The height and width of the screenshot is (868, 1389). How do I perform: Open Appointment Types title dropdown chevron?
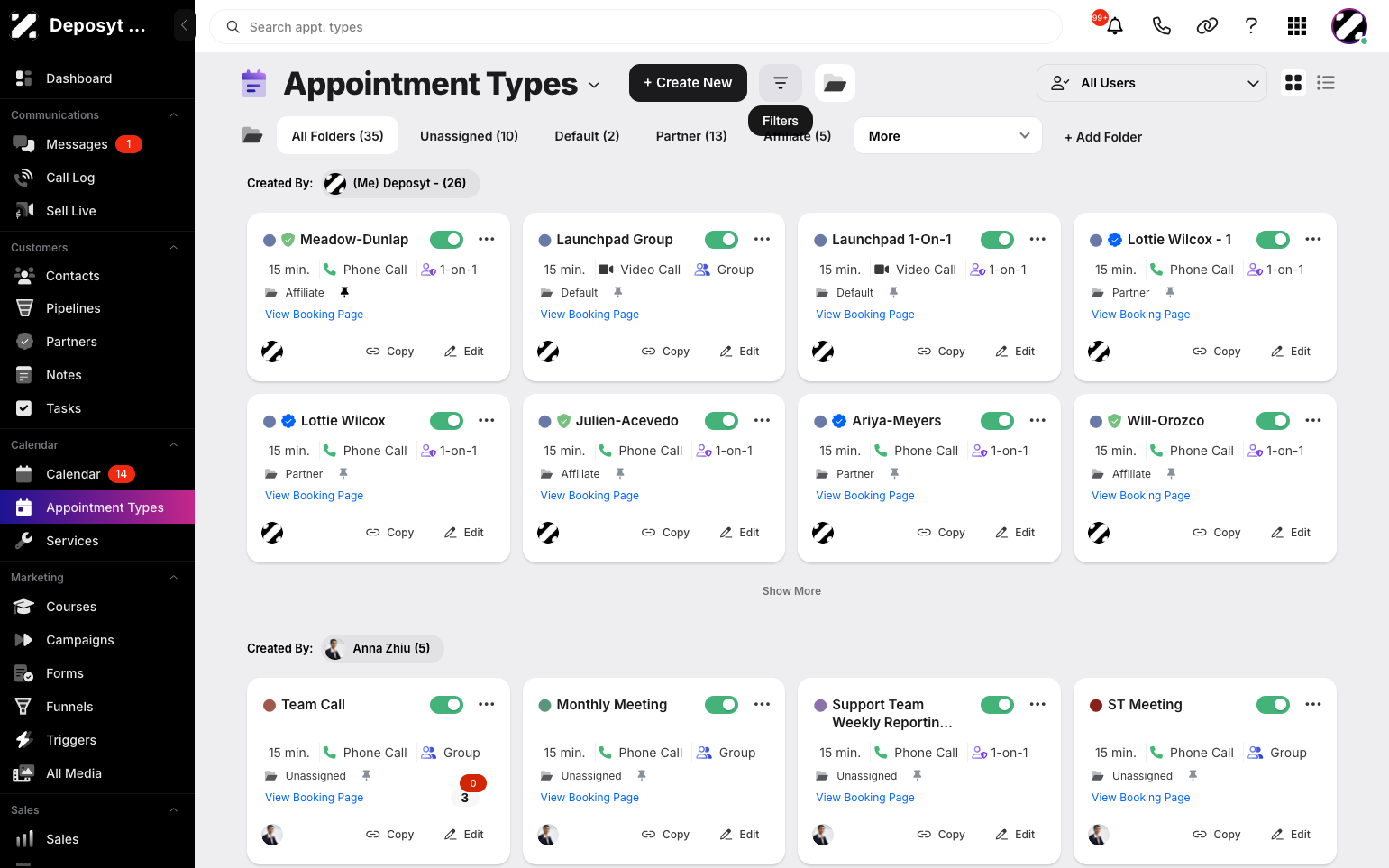click(x=594, y=85)
